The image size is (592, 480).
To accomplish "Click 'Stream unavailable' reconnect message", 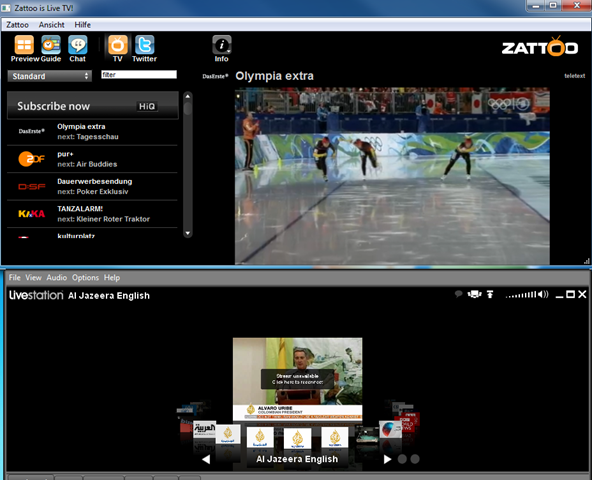I will (x=298, y=379).
